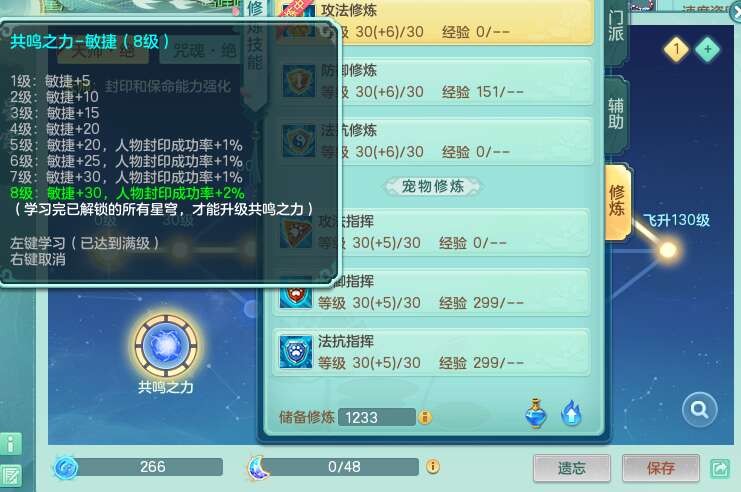Select the 飞升130级 star node
This screenshot has height=492, width=741.
668,249
